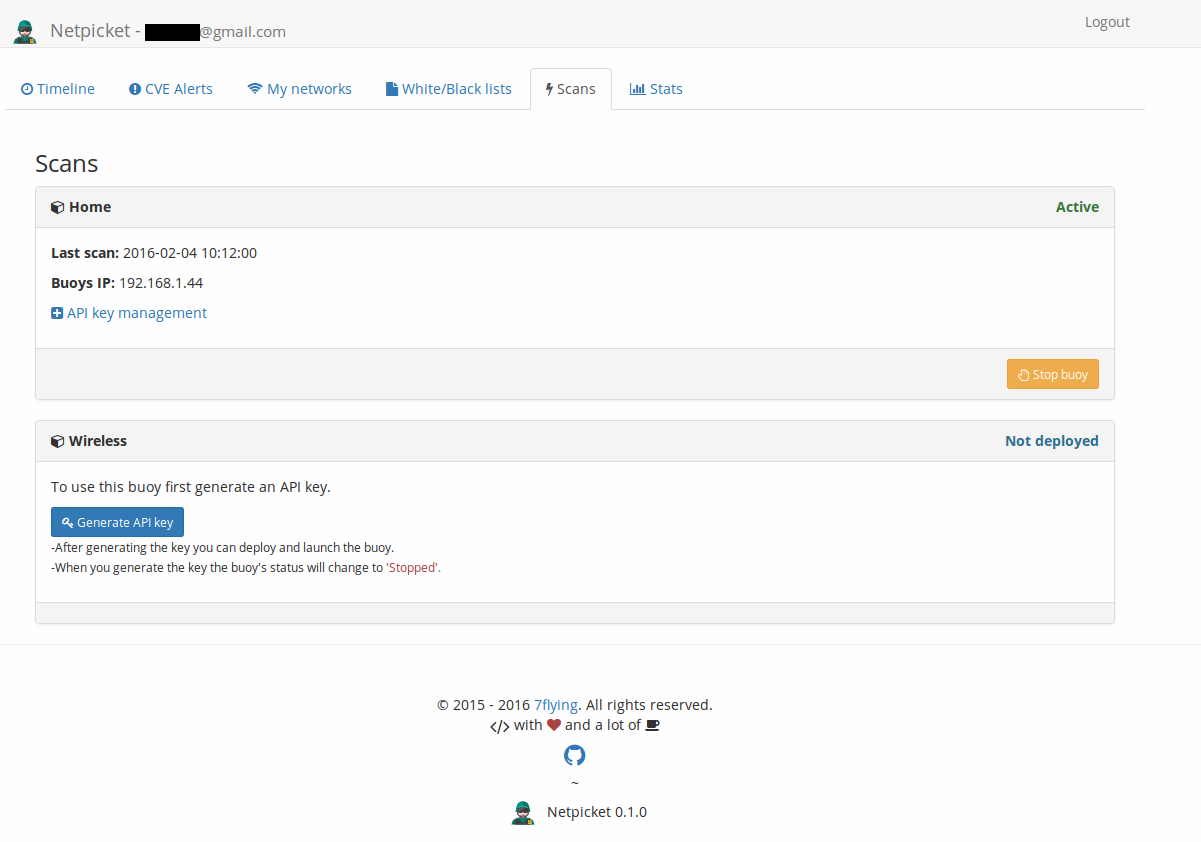The width and height of the screenshot is (1201, 842).
Task: Click the Netpicket guard logo in header
Action: coord(25,31)
